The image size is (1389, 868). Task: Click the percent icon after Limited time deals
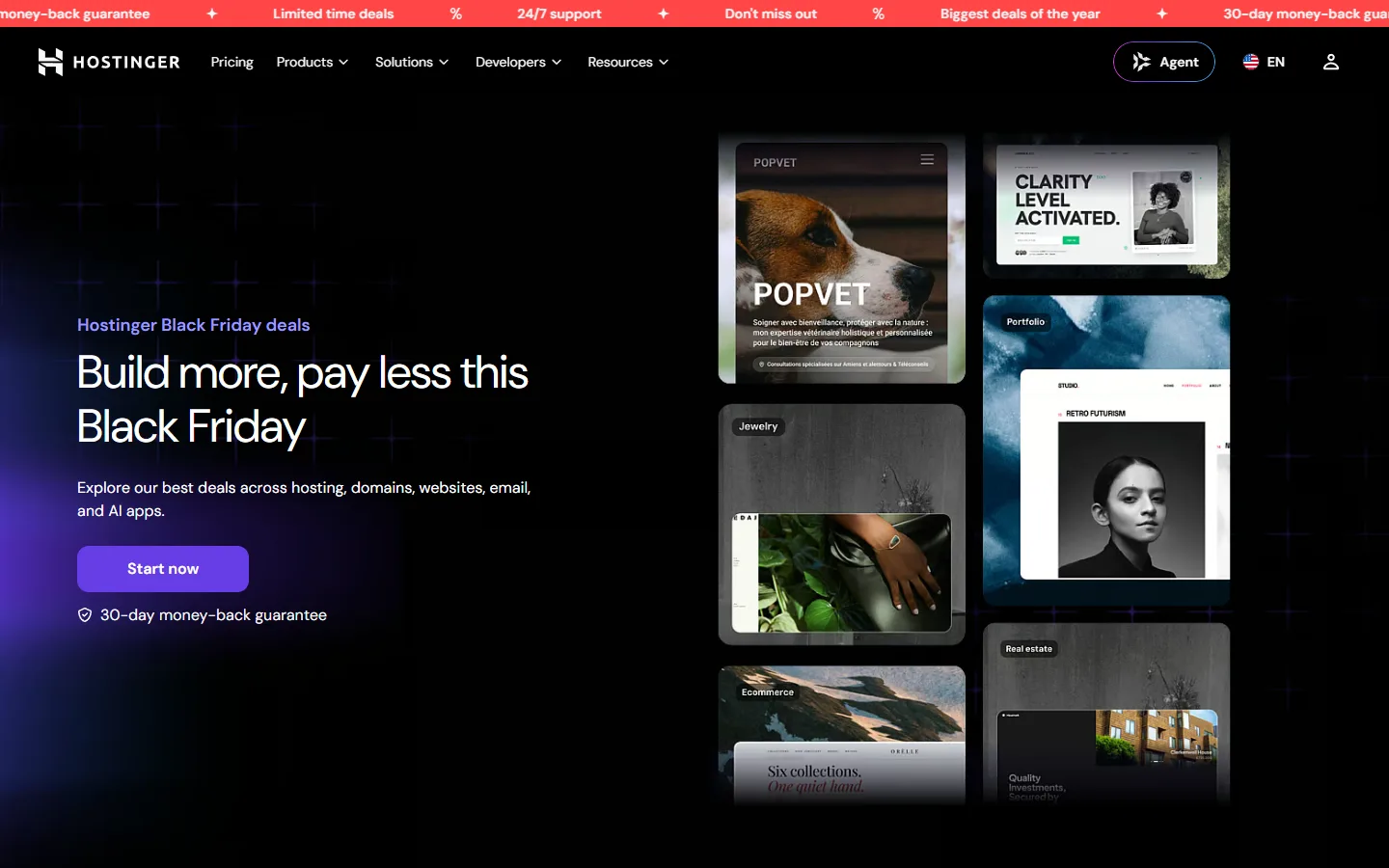[x=456, y=14]
